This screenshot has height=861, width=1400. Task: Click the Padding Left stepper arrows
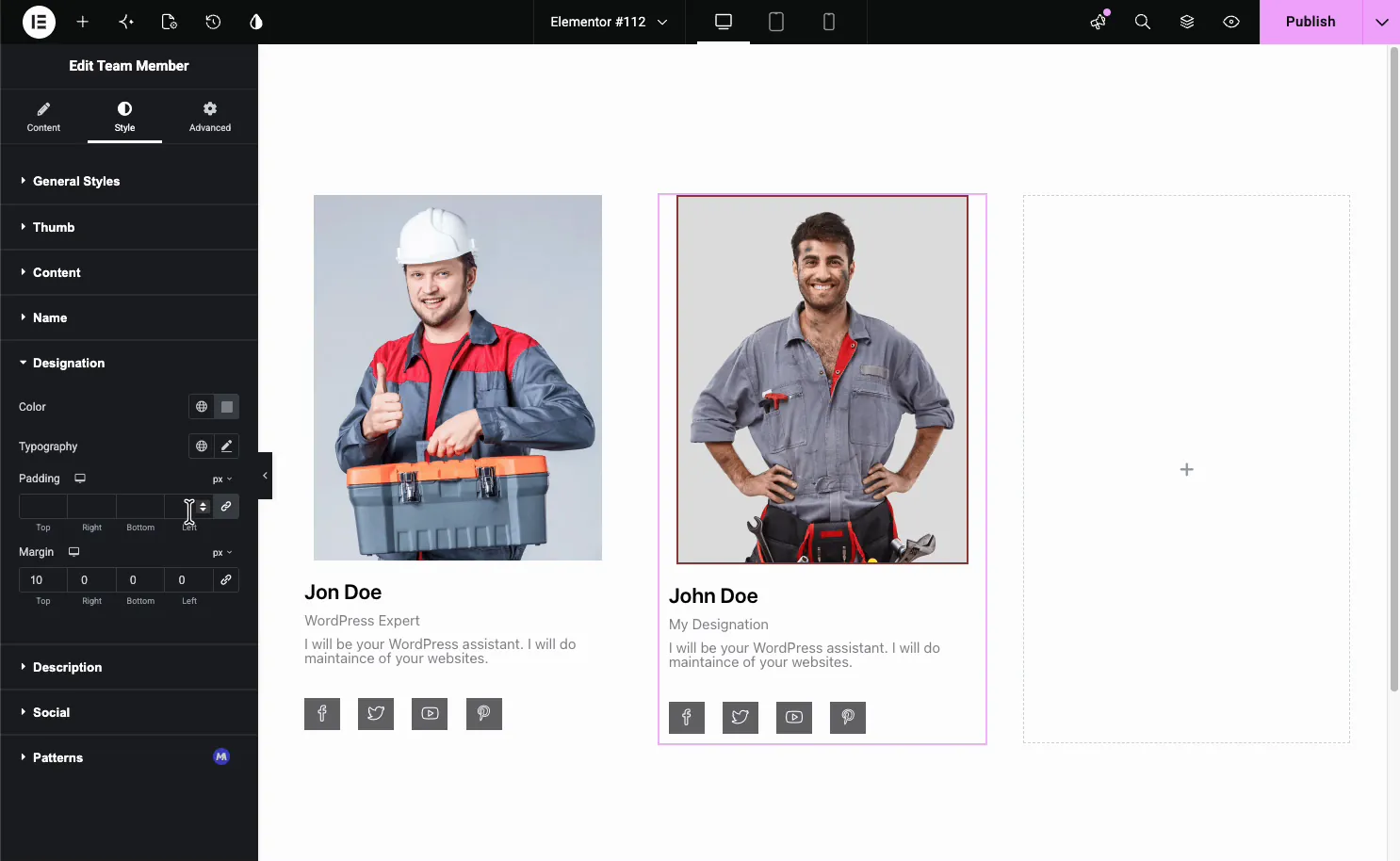tap(203, 507)
